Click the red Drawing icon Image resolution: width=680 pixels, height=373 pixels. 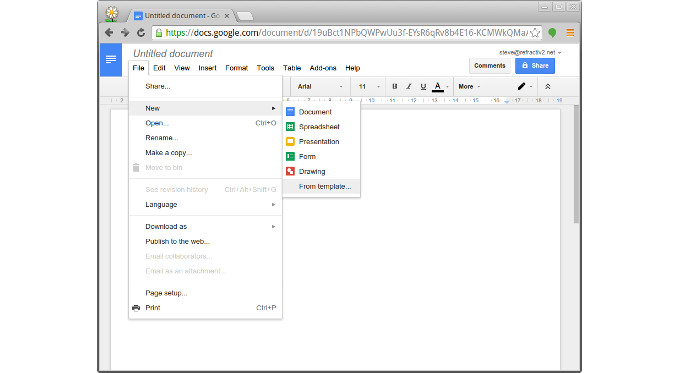290,171
